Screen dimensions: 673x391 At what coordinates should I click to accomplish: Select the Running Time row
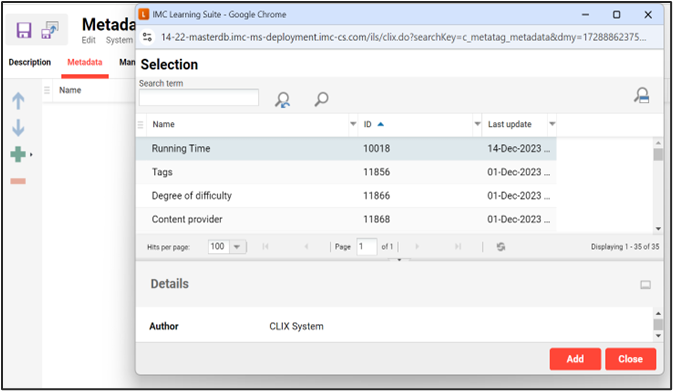pos(346,149)
